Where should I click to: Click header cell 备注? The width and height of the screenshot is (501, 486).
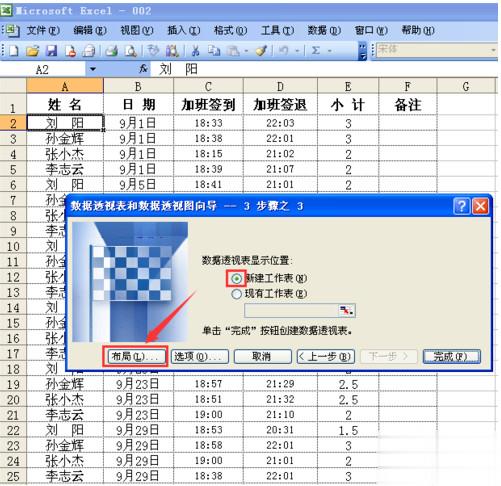408,105
